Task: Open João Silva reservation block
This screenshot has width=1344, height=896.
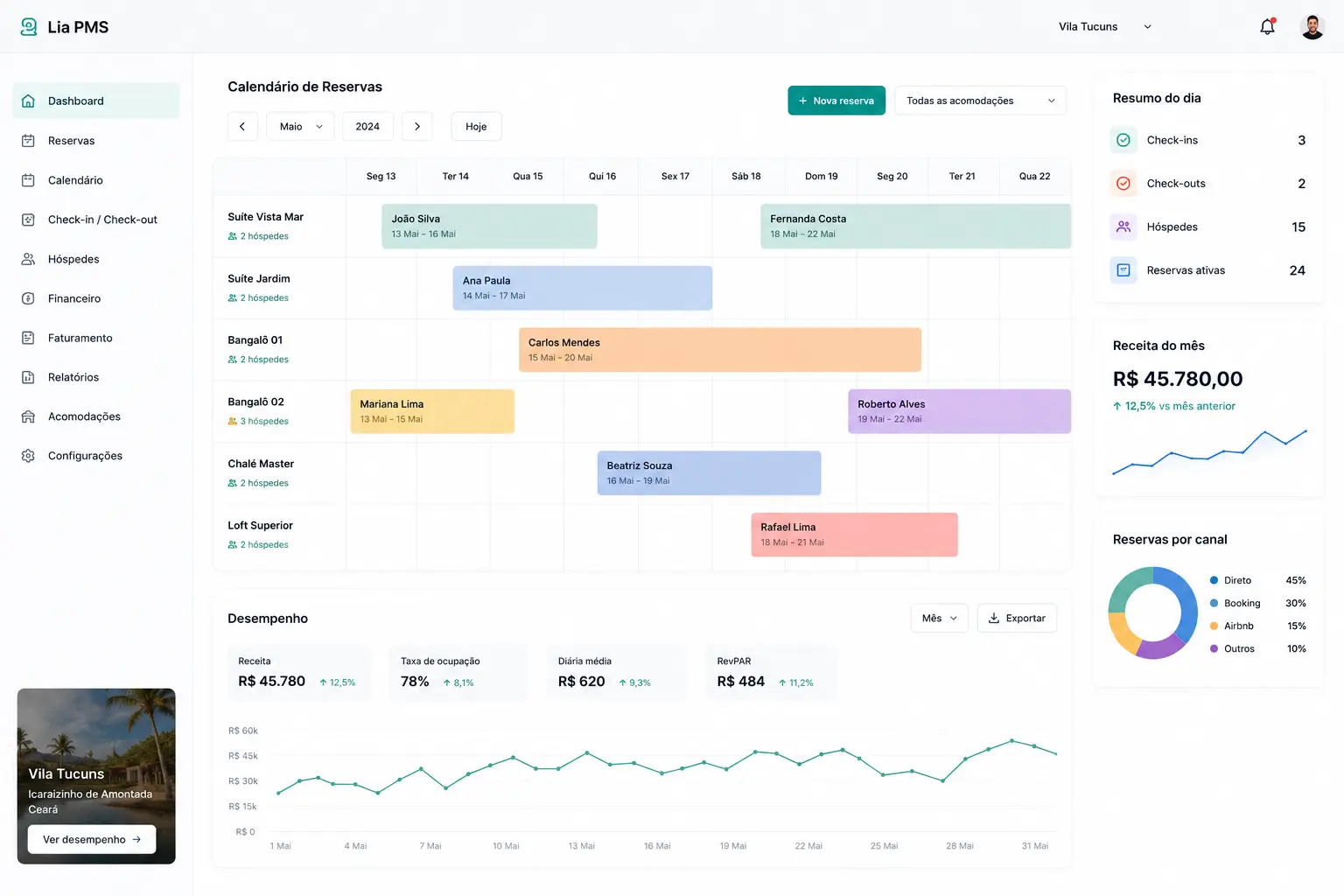Action: (489, 226)
